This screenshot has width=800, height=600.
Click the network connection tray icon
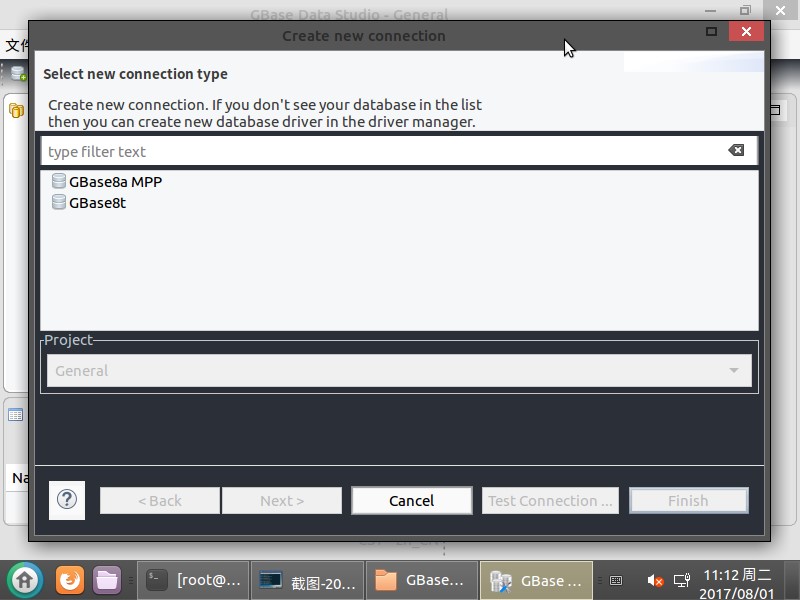pyautogui.click(x=682, y=580)
